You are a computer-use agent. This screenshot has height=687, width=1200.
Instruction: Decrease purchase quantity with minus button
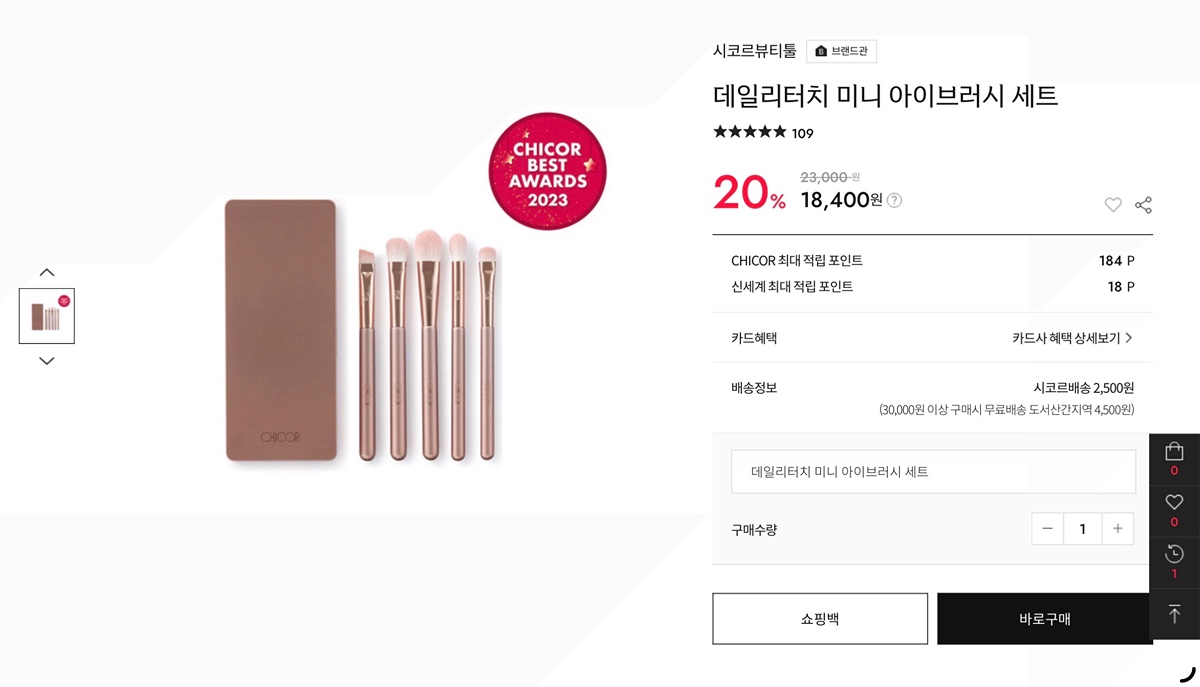point(1047,529)
